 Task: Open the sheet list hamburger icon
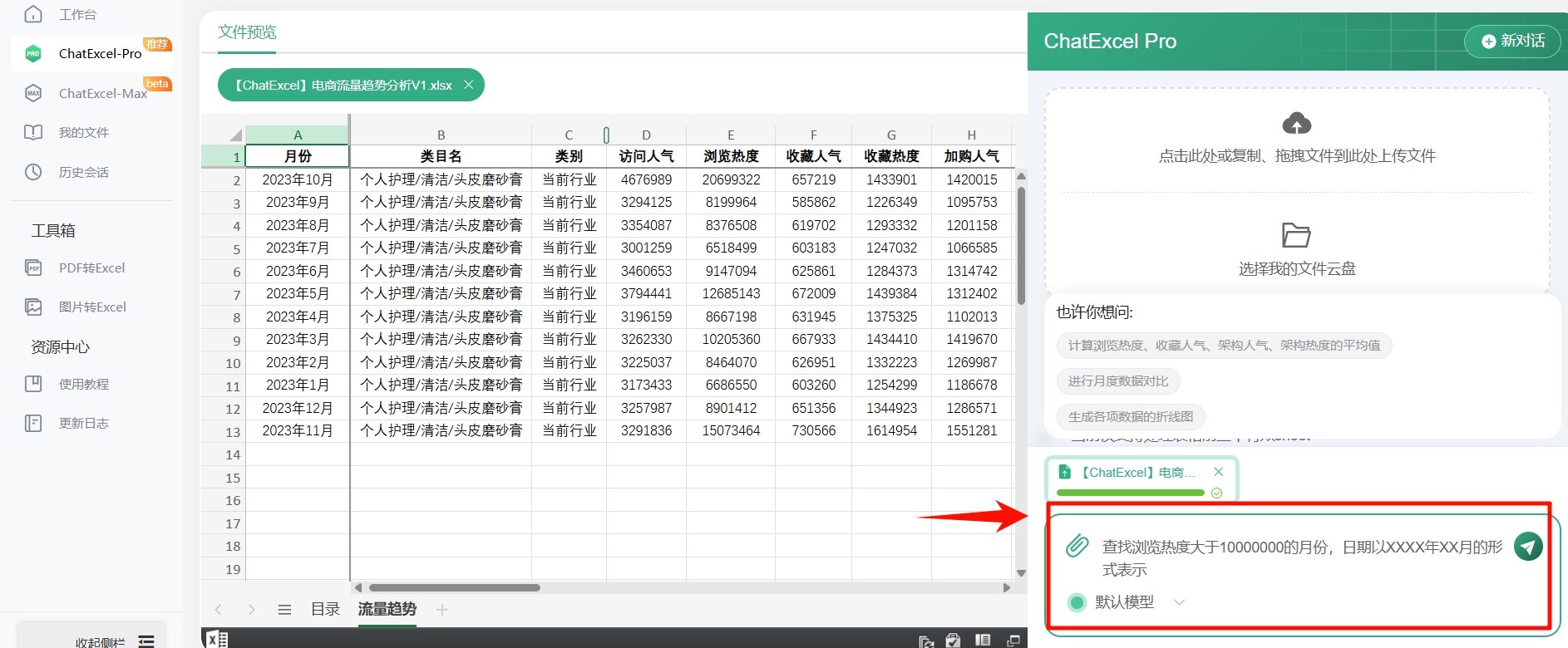[x=284, y=610]
